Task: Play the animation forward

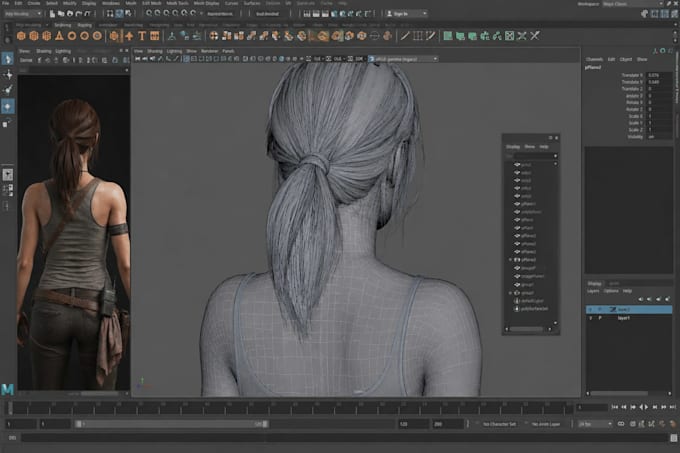Action: coord(647,407)
